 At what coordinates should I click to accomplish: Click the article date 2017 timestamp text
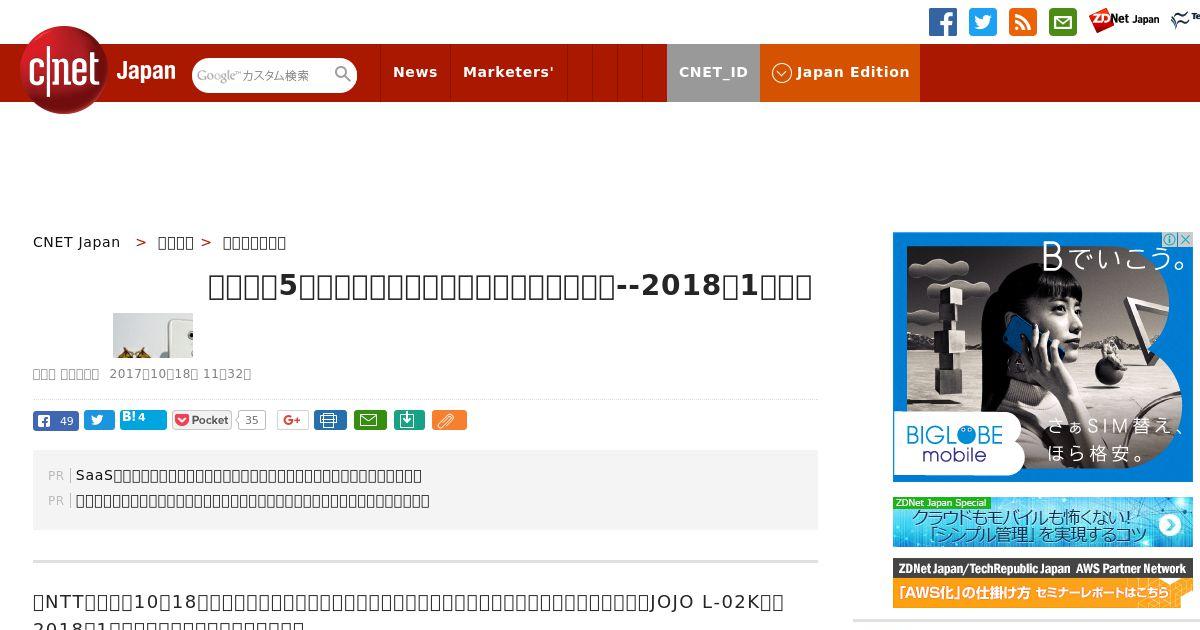[x=180, y=374]
